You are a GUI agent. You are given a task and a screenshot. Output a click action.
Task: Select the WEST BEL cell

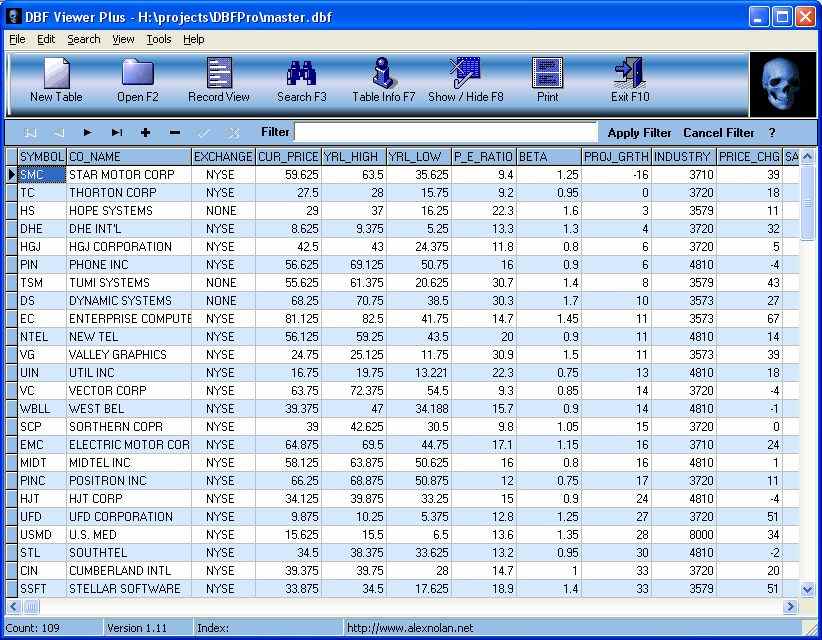pyautogui.click(x=129, y=408)
